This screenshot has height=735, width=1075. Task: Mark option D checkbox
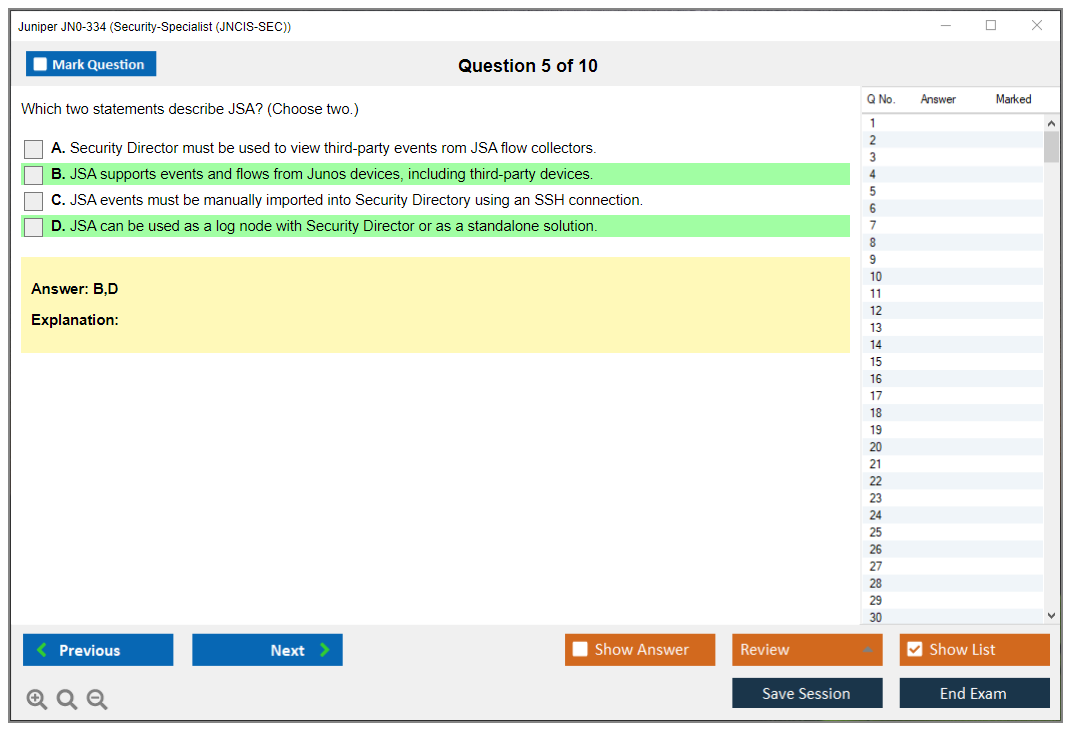click(x=34, y=227)
